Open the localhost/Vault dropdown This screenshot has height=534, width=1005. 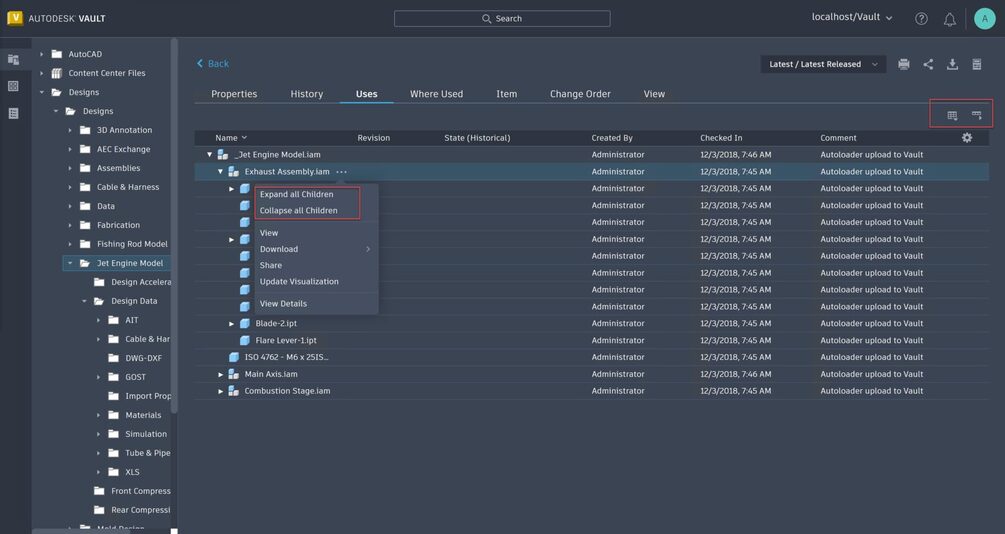852,17
